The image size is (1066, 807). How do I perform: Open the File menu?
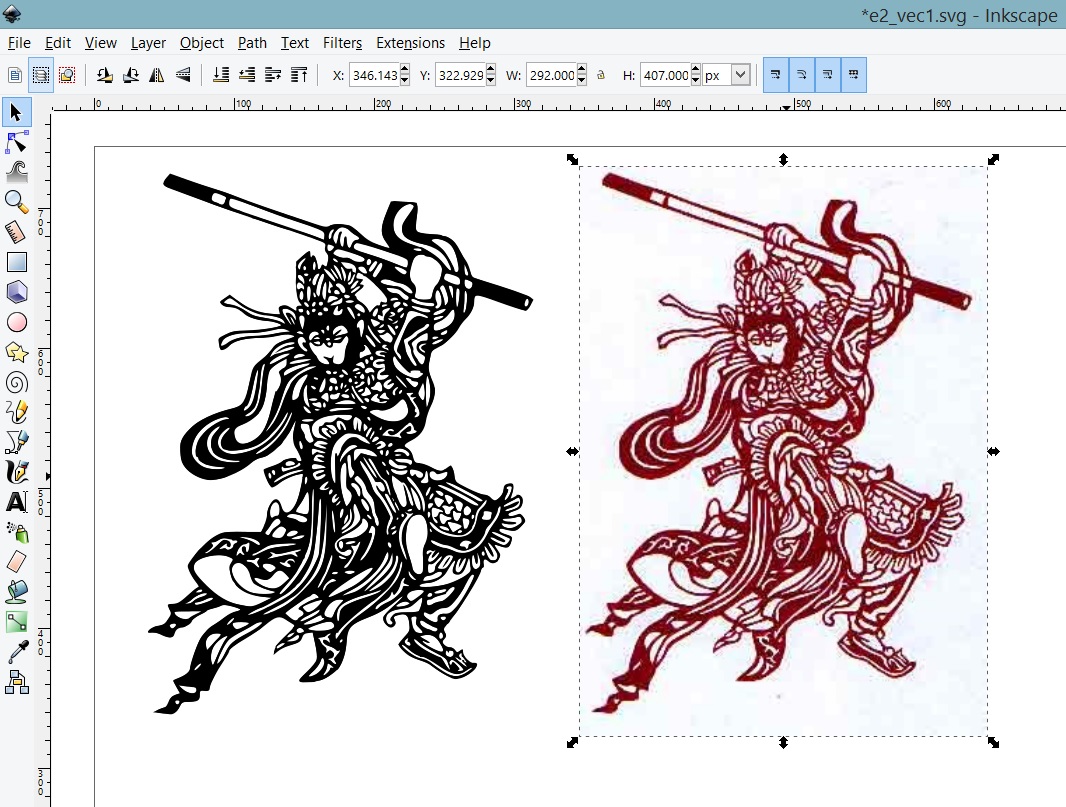tap(19, 43)
